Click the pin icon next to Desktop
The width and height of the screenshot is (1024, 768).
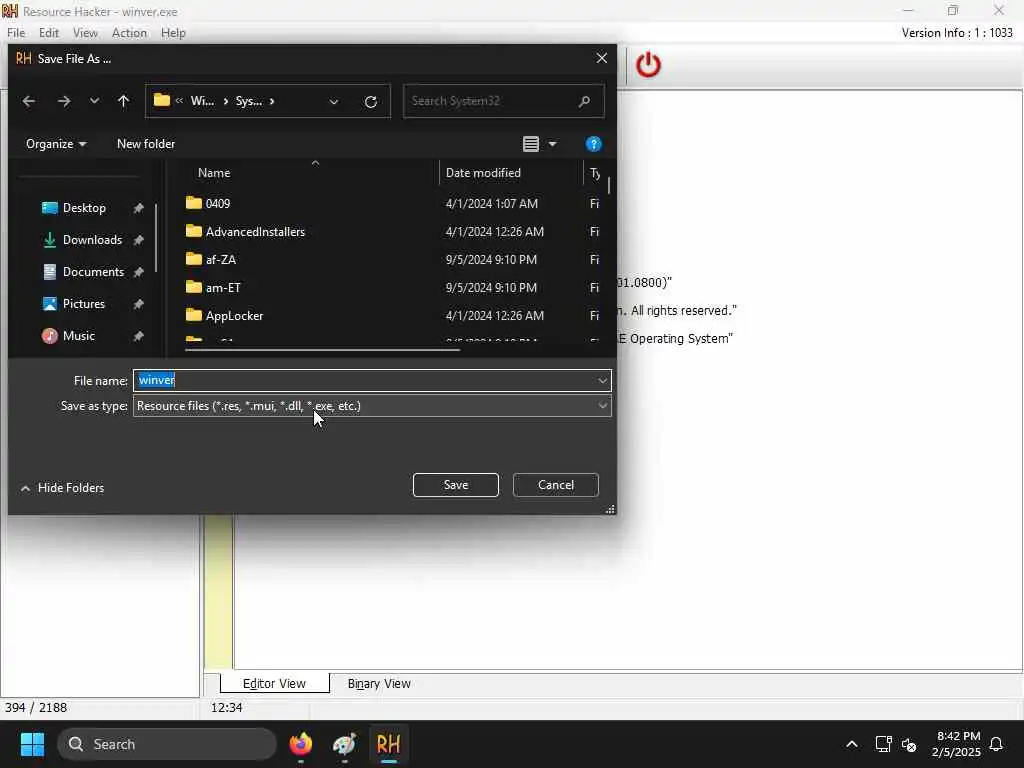[x=138, y=208]
